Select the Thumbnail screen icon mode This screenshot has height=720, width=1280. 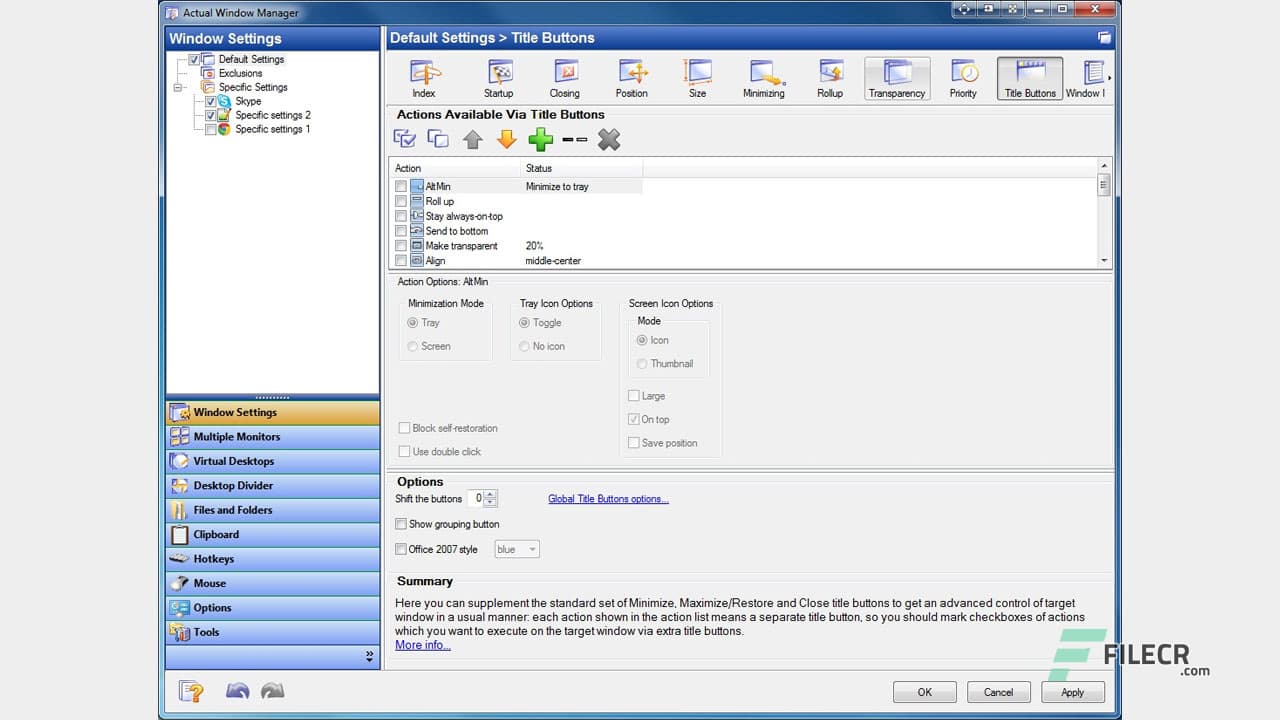641,363
